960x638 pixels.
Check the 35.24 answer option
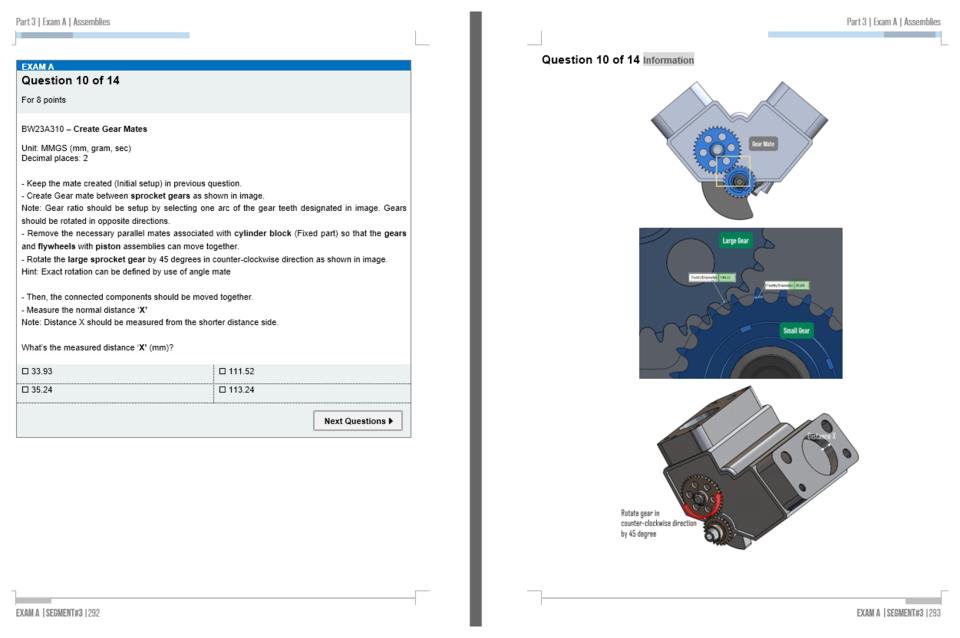click(x=25, y=389)
